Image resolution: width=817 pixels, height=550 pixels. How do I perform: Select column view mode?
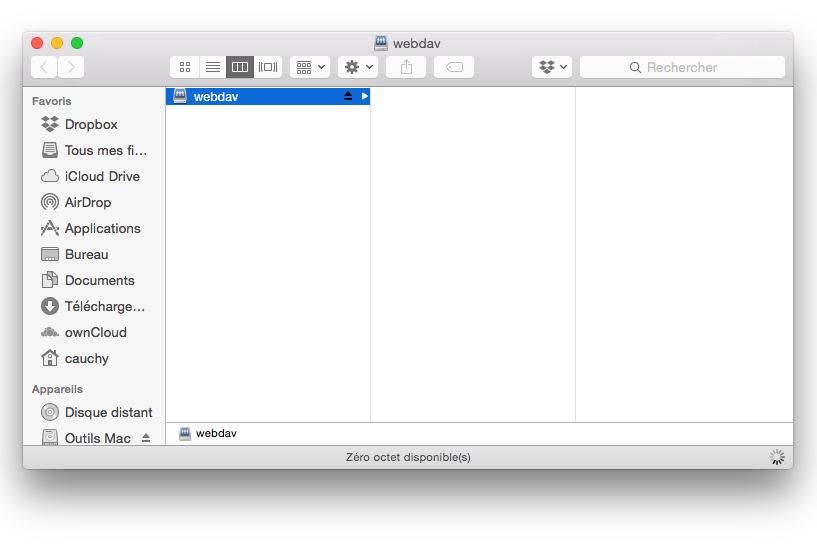tap(240, 67)
